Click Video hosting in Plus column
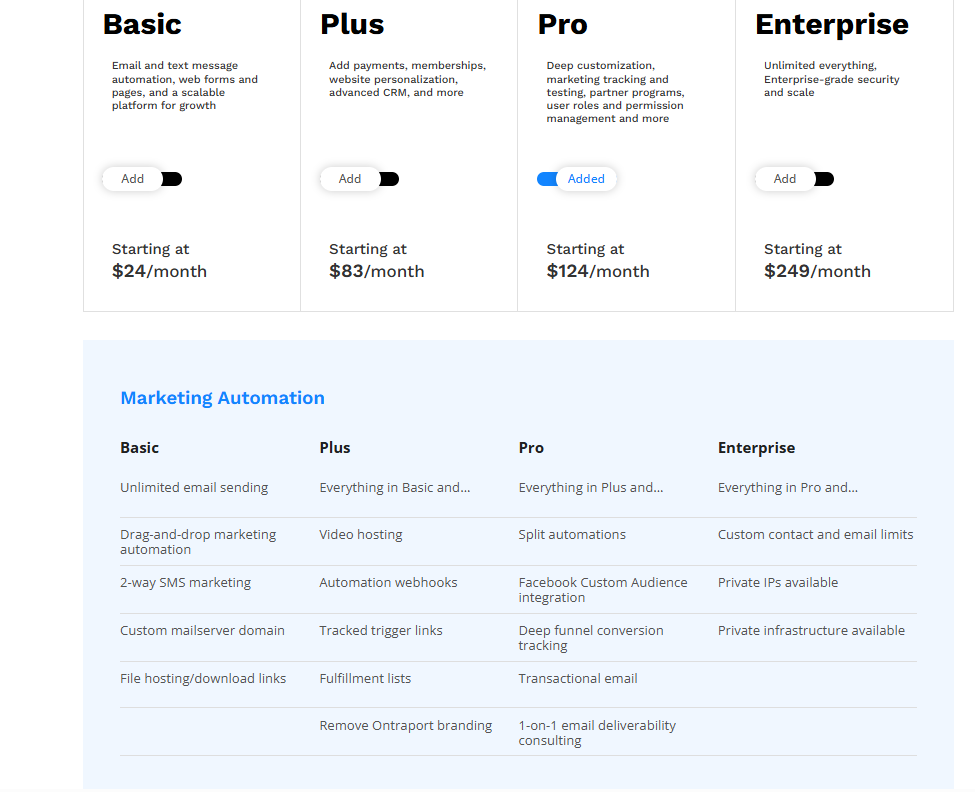This screenshot has height=792, width=975. tap(361, 535)
